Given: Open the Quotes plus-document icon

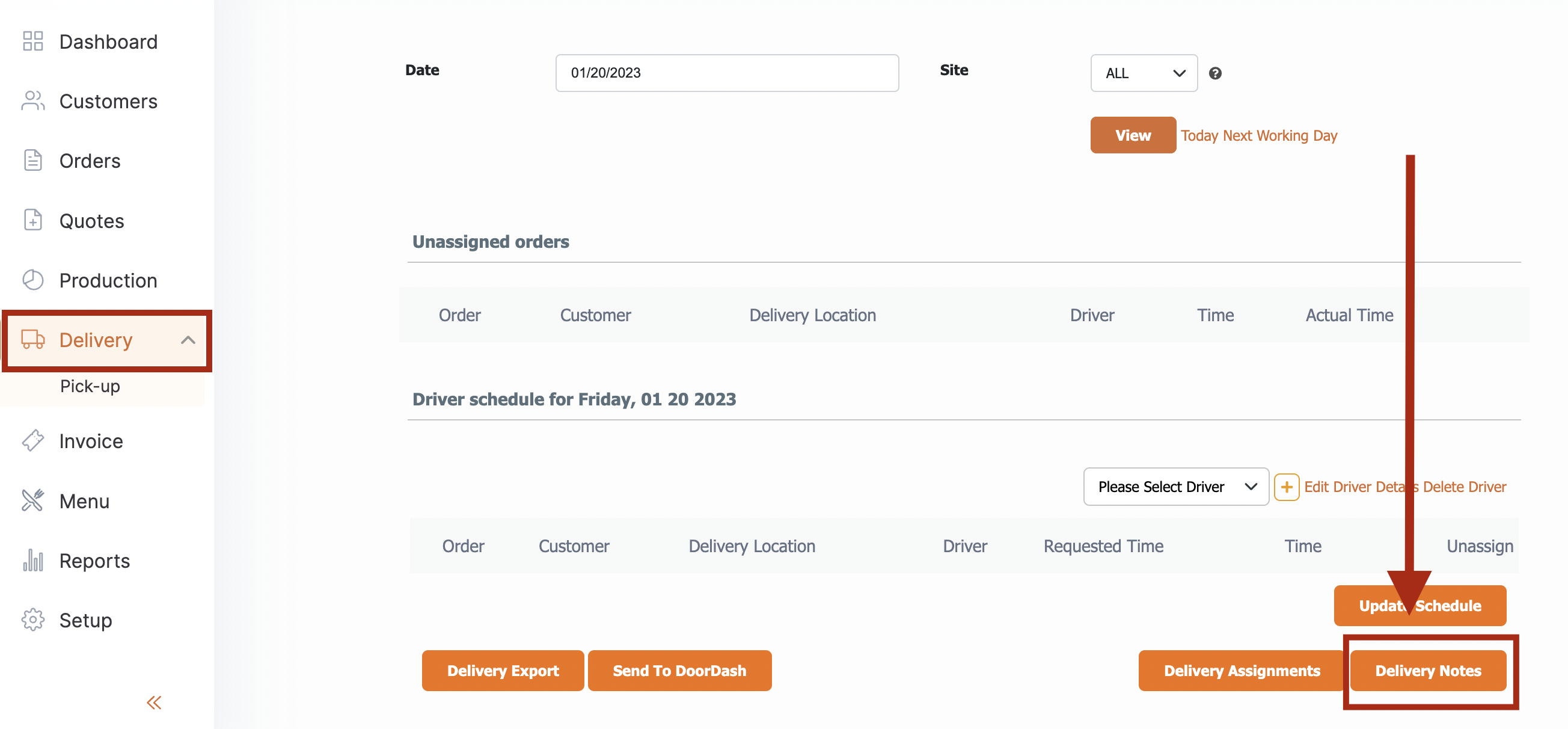Looking at the screenshot, I should pos(33,221).
